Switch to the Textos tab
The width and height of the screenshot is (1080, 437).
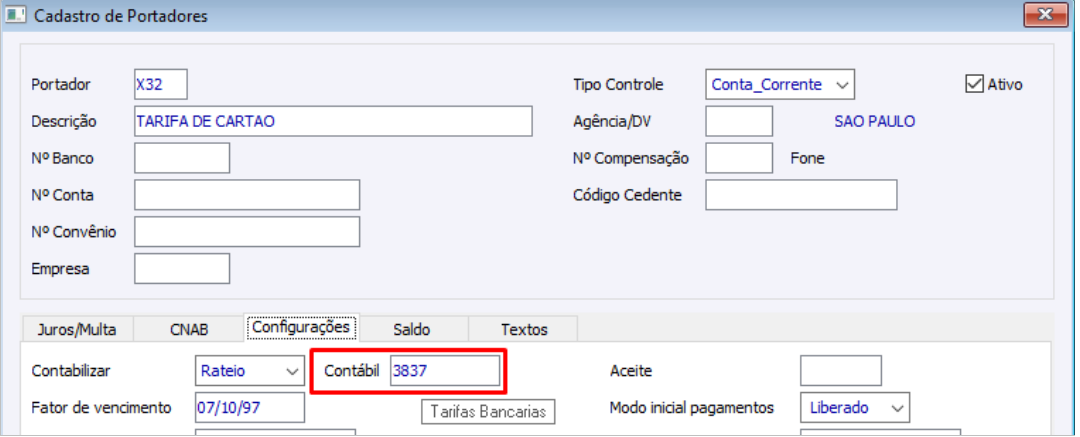click(524, 329)
